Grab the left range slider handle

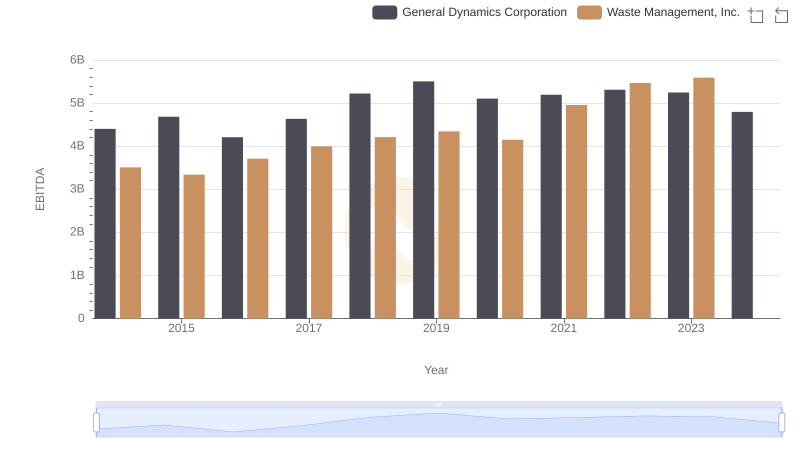click(x=96, y=422)
